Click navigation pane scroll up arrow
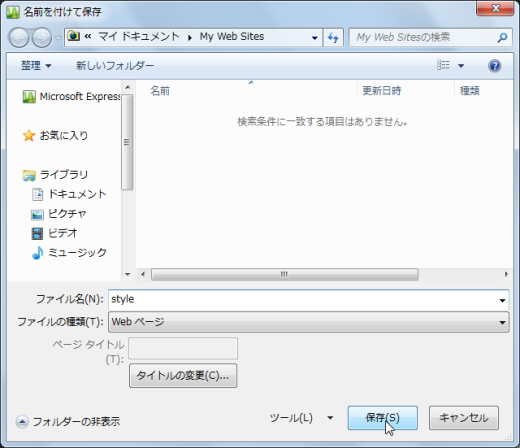 pyautogui.click(x=127, y=87)
